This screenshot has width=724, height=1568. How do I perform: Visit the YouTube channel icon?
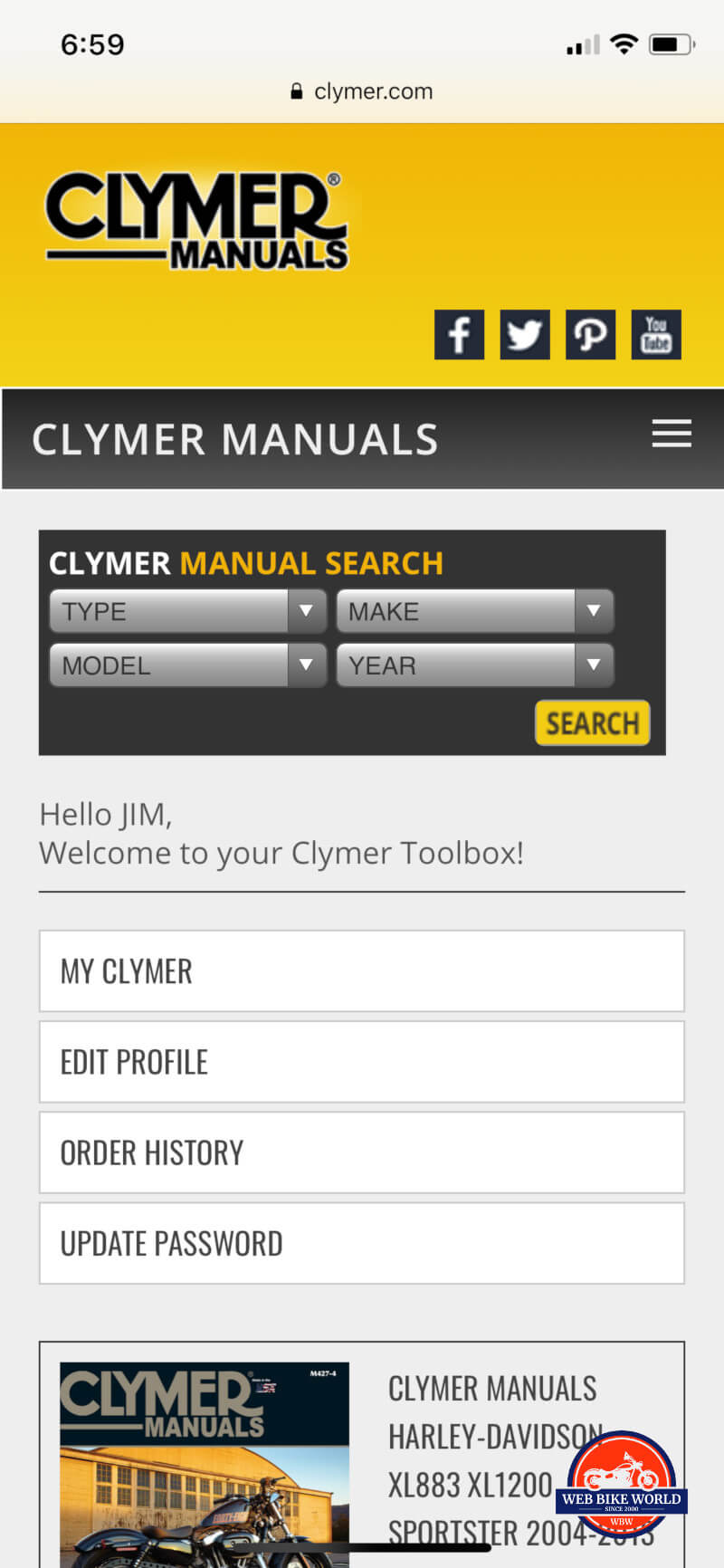[656, 335]
